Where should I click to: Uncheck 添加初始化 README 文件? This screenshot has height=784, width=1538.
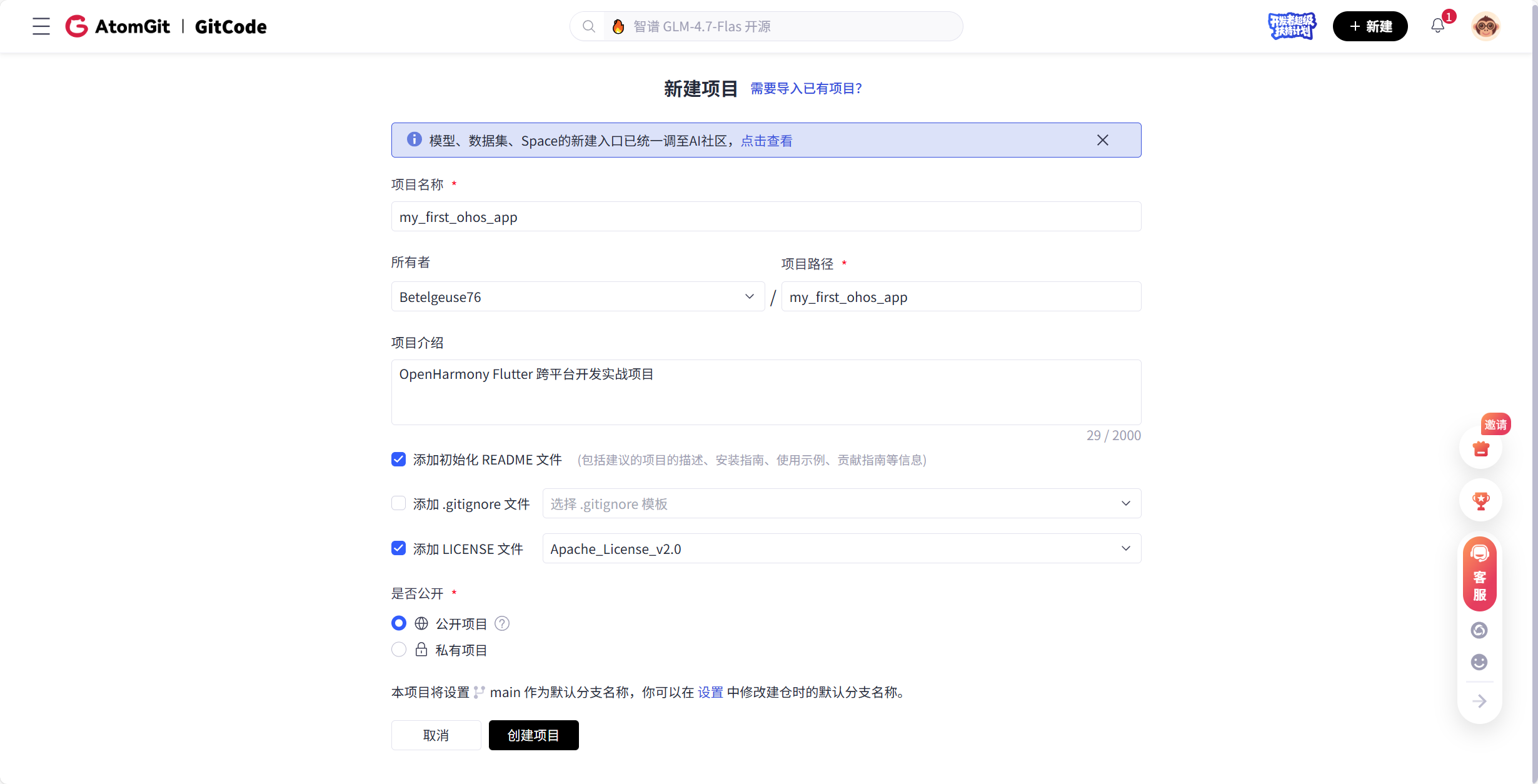pyautogui.click(x=399, y=459)
